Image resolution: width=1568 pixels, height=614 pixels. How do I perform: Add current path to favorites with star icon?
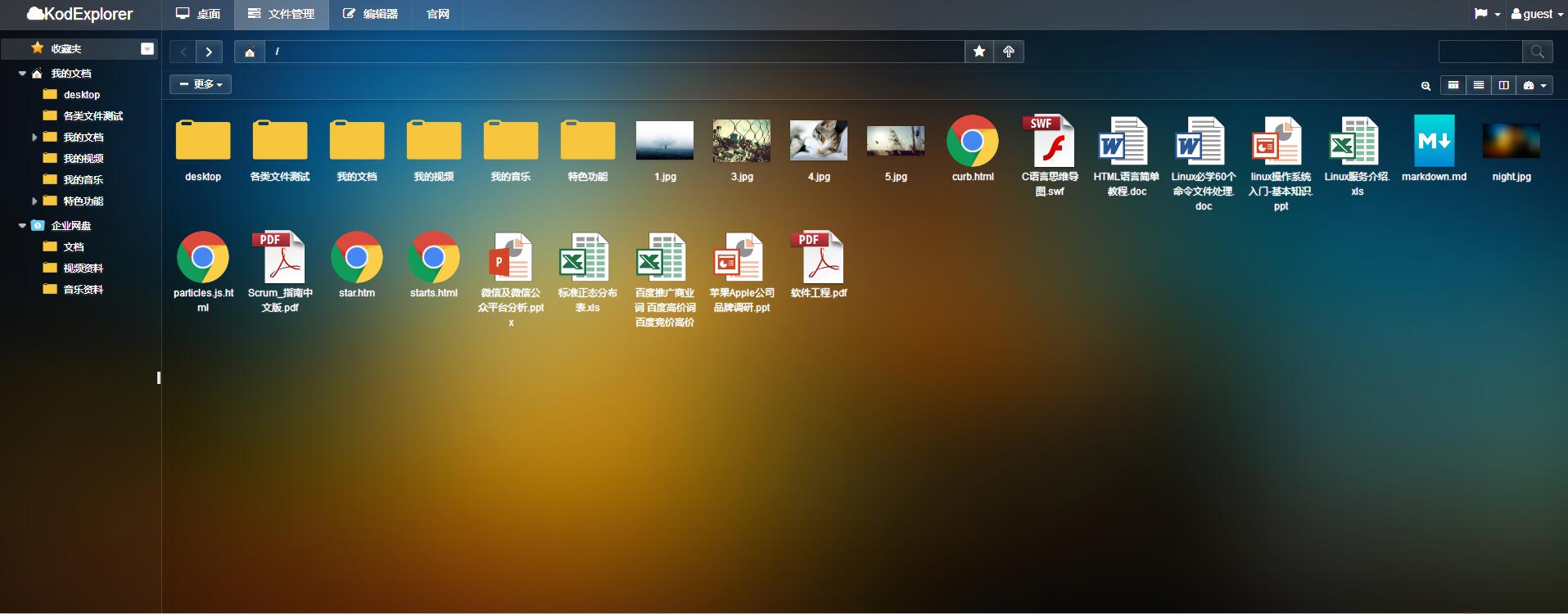coord(979,52)
